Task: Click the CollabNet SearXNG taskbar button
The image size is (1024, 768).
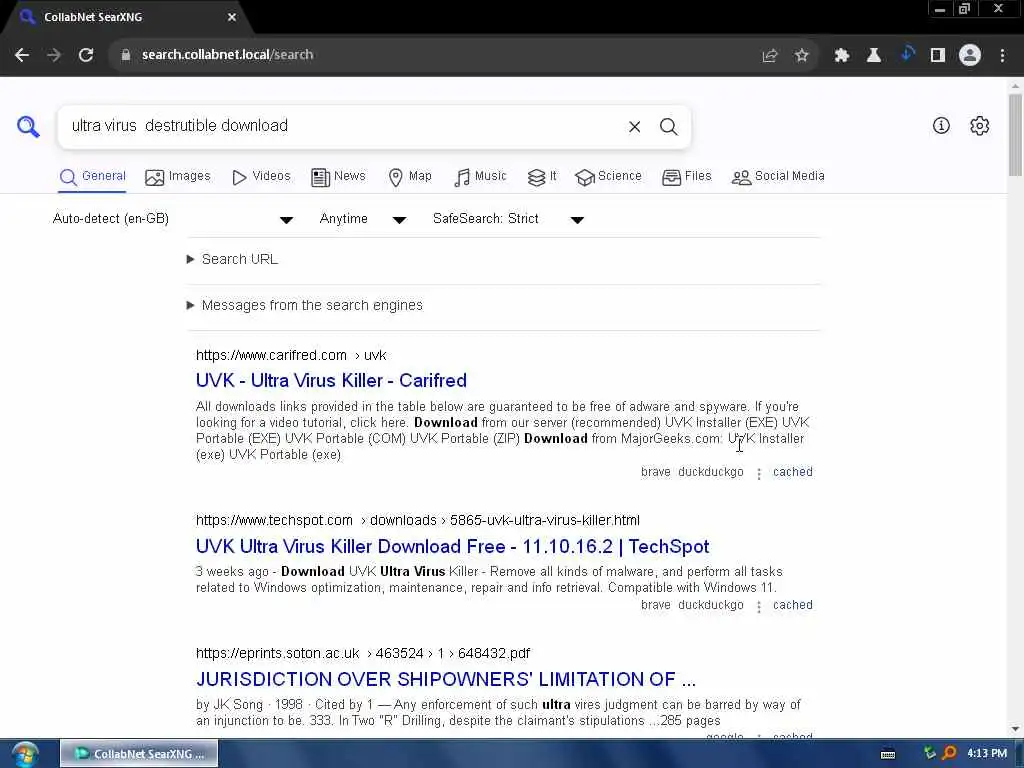Action: pos(139,754)
